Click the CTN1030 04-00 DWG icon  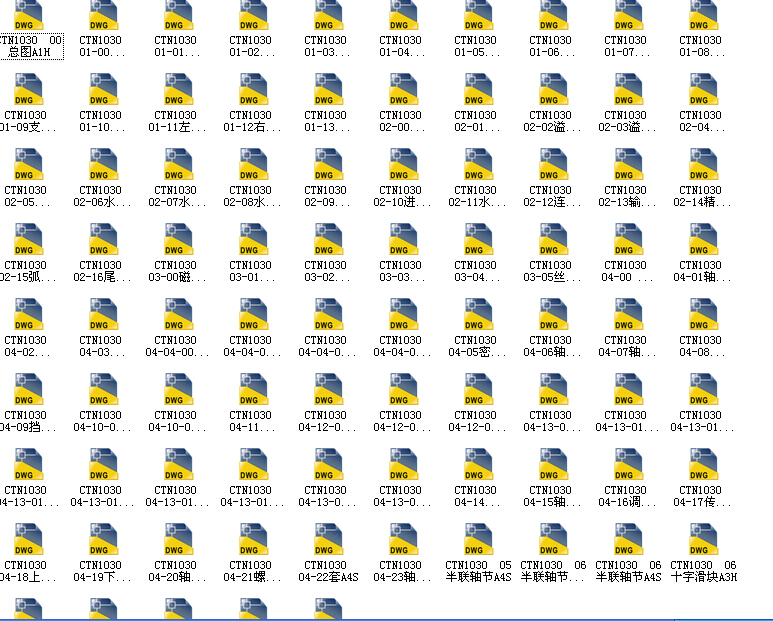point(628,239)
